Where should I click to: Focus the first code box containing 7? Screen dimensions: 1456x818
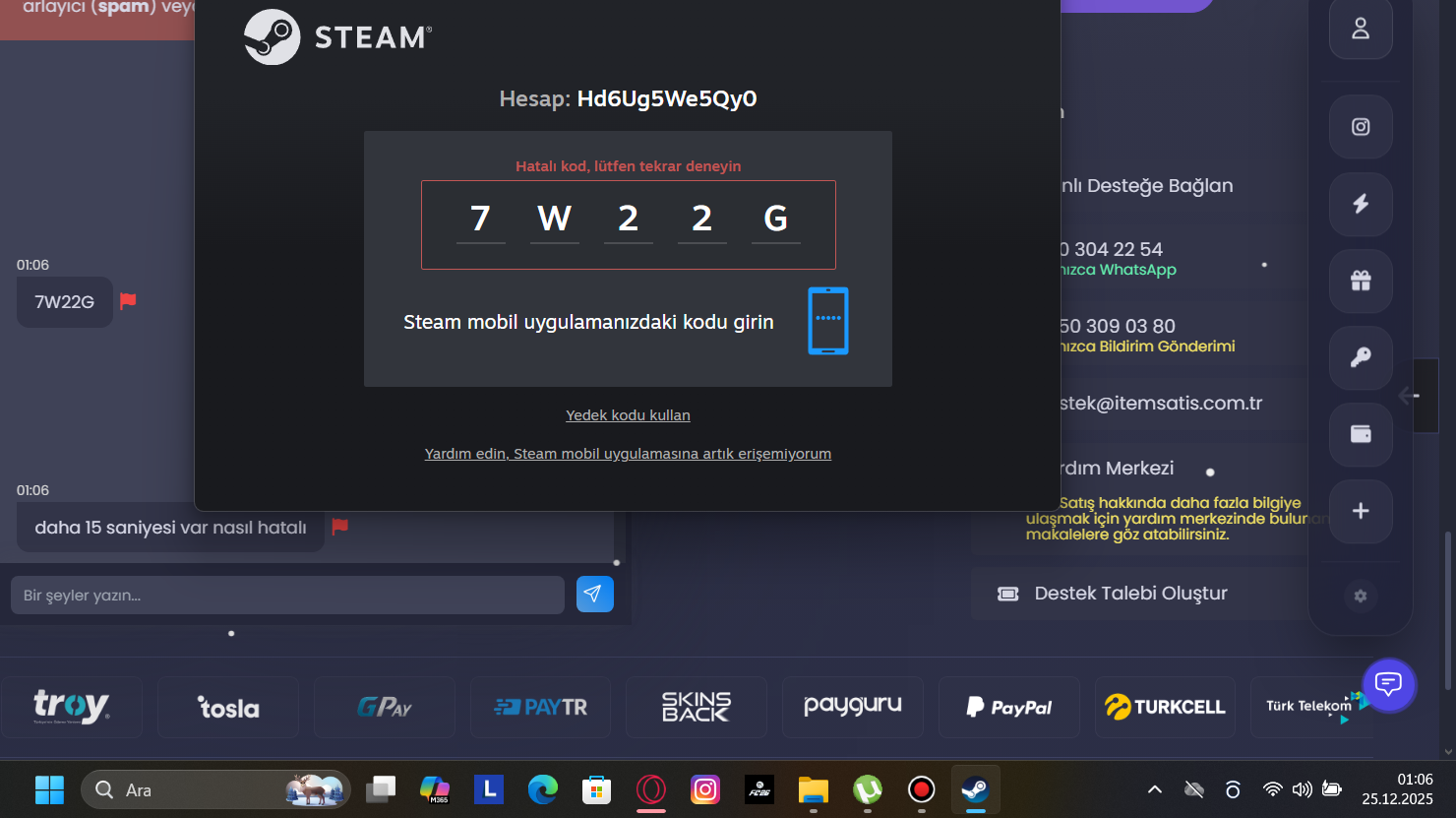tap(481, 220)
